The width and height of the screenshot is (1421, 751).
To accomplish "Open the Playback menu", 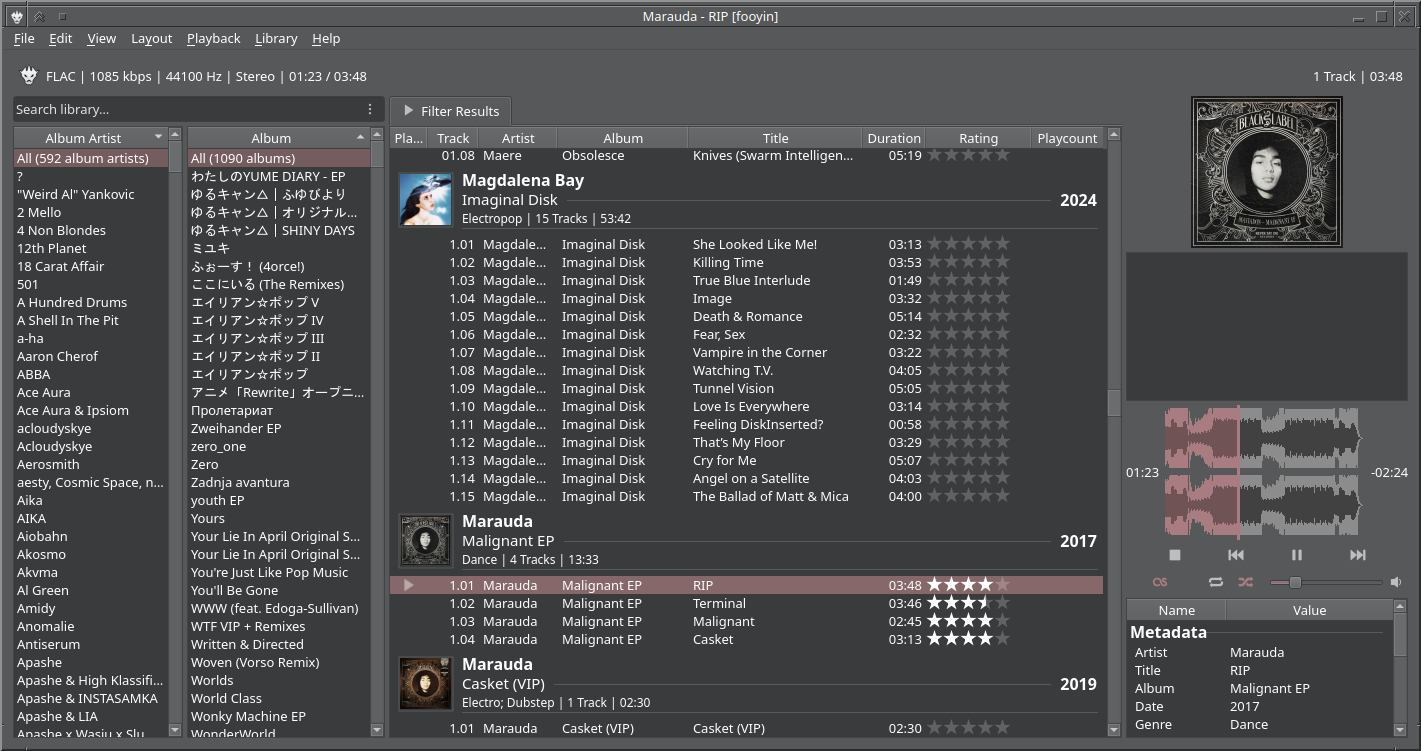I will (x=214, y=38).
